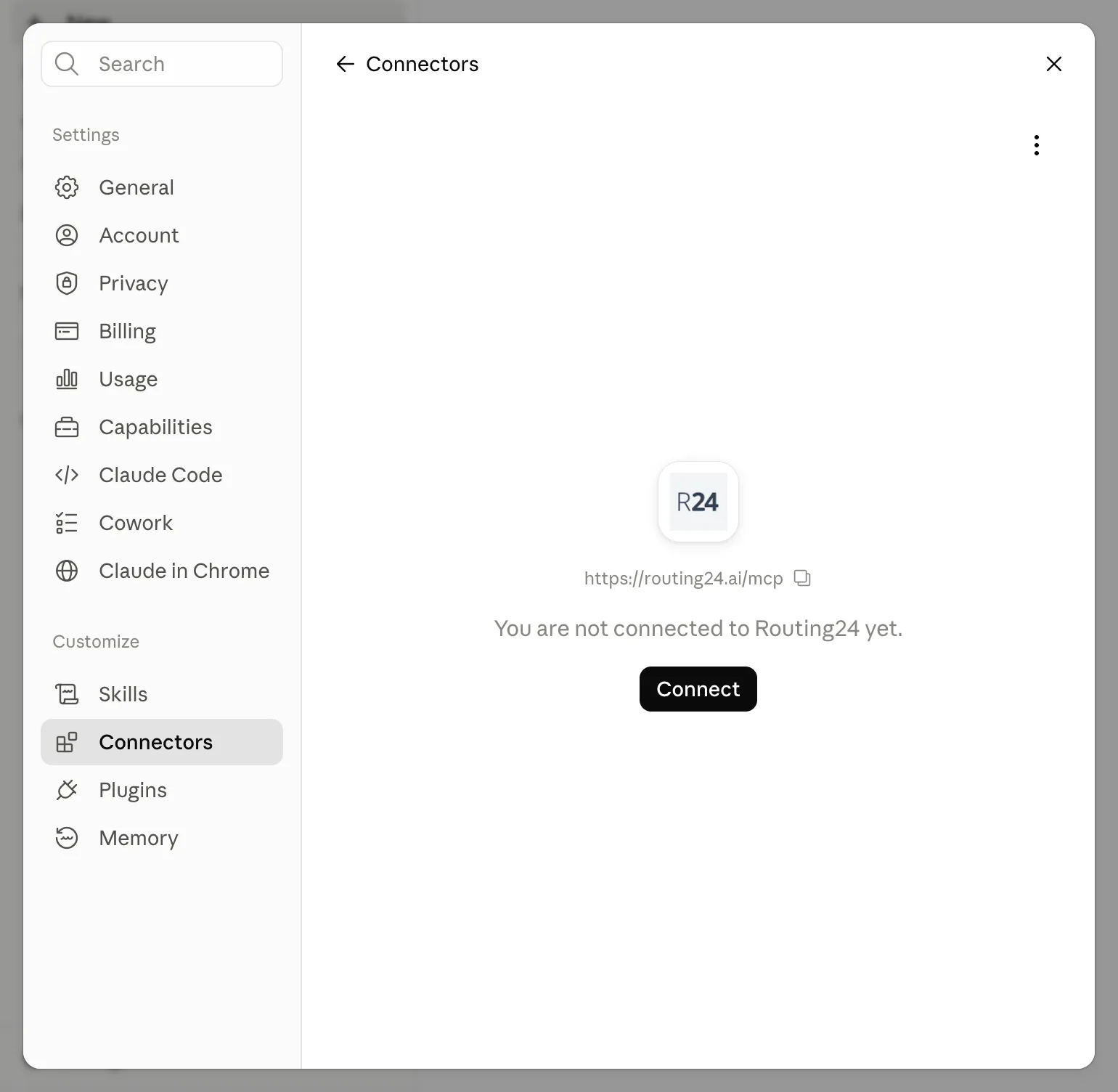Go to Privacy settings
1118x1092 pixels.
tap(162, 283)
